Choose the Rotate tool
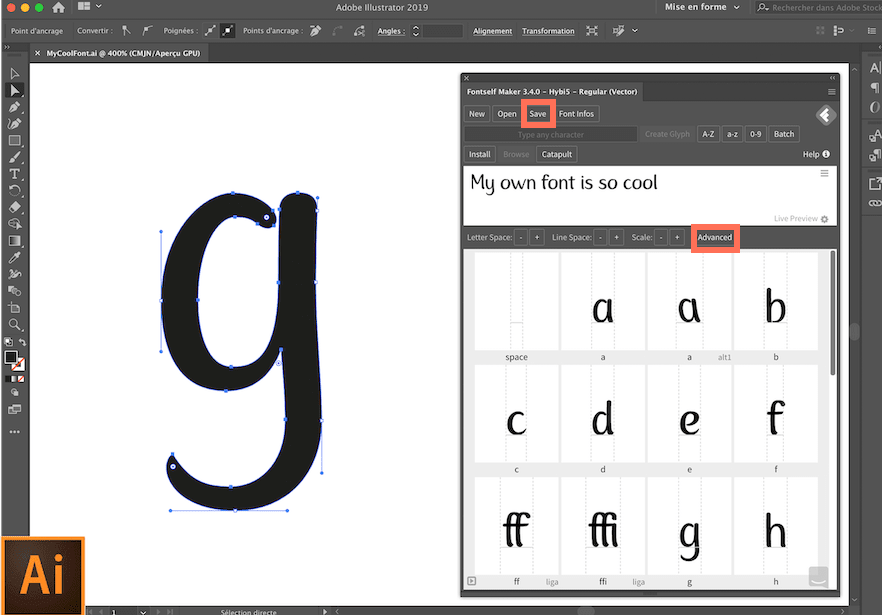The width and height of the screenshot is (882, 615). (14, 192)
